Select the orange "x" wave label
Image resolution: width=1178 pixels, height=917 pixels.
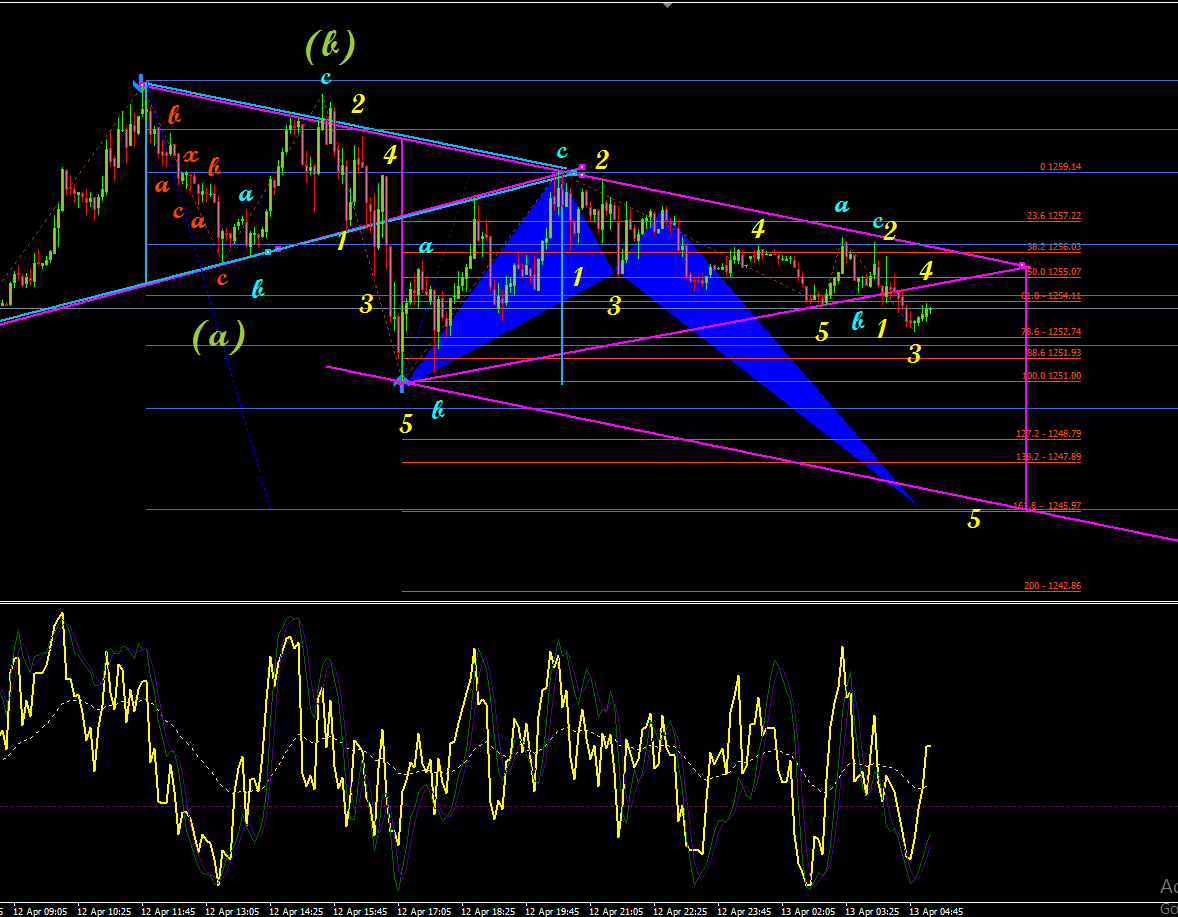coord(192,156)
